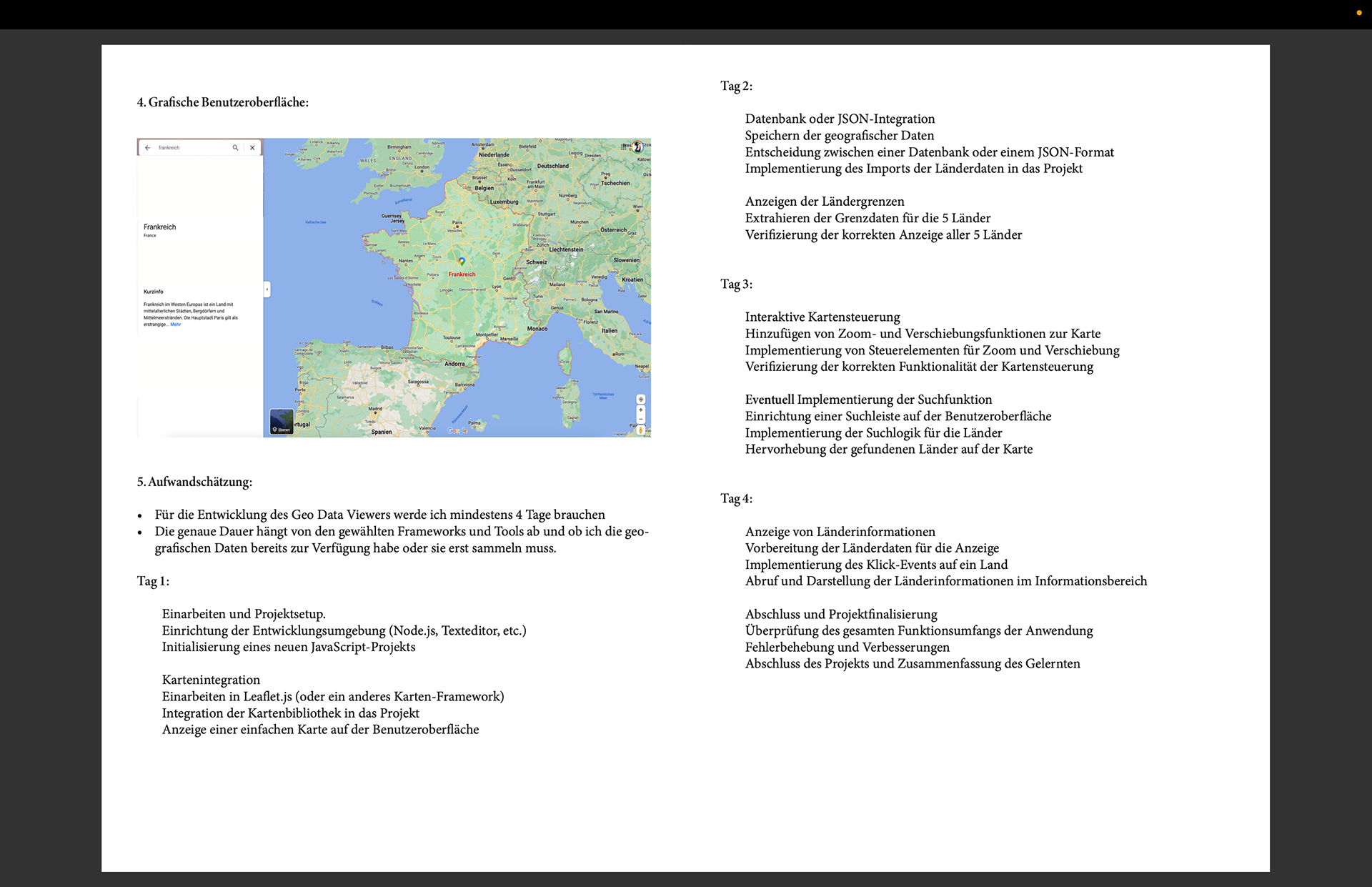Click the first bullet about needing mindestens 4 Tage
The width and height of the screenshot is (1372, 887).
(x=379, y=515)
